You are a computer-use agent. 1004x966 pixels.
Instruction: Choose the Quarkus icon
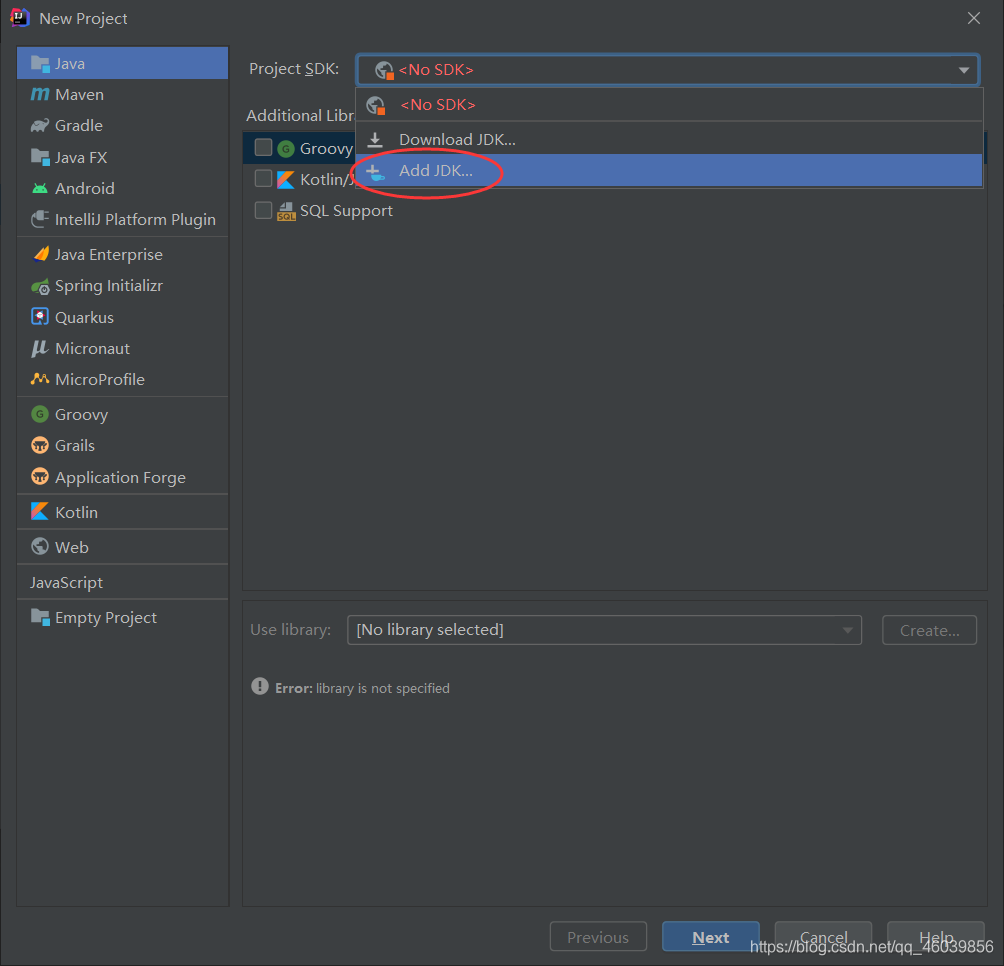[40, 317]
